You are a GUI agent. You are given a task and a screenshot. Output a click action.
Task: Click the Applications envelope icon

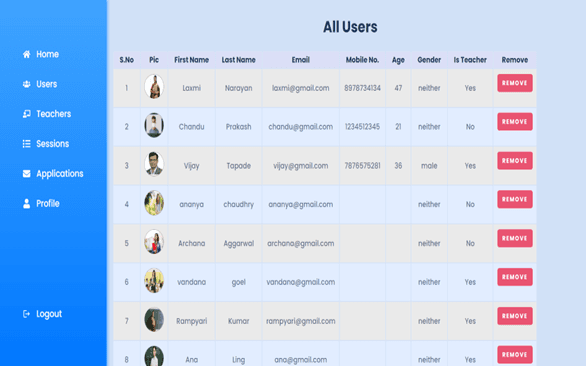click(x=27, y=173)
